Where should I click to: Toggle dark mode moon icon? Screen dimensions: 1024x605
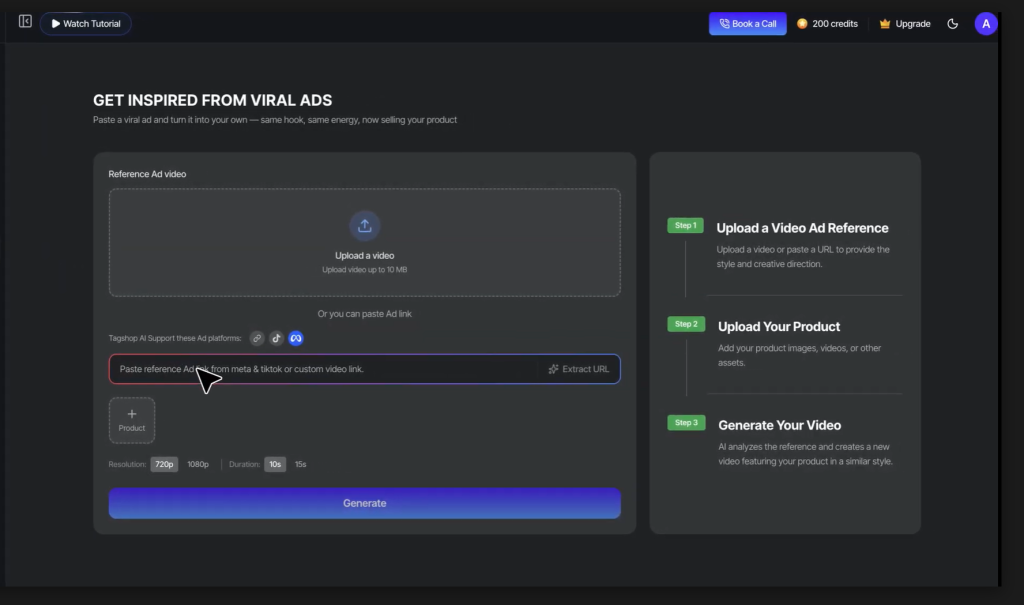click(953, 24)
